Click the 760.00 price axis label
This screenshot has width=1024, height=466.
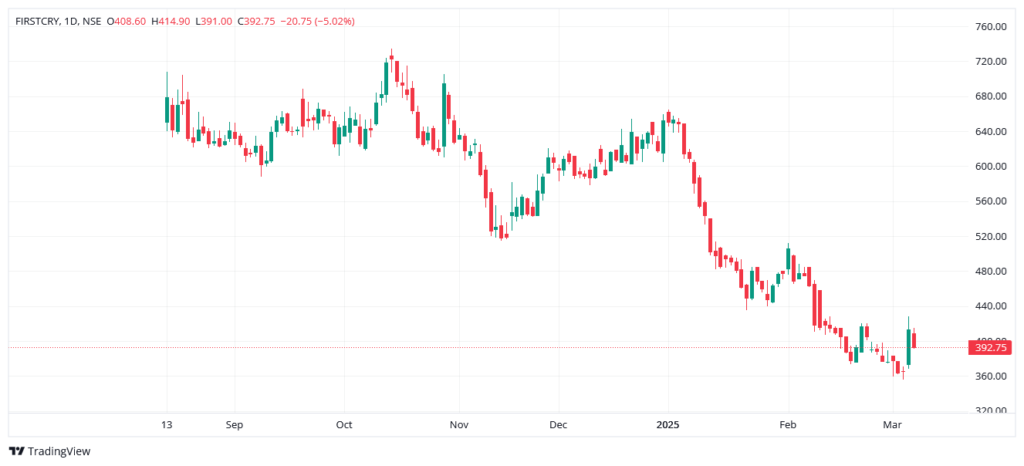point(989,27)
